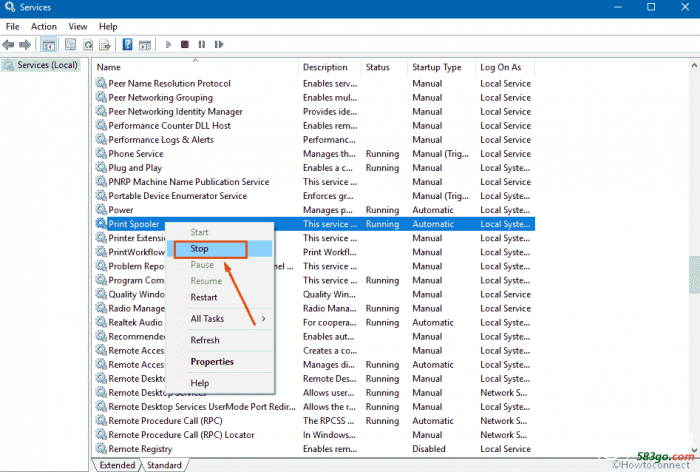Screen dimensions: 700x472
Task: Toggle the show/hide console tree icon
Action: (48, 45)
